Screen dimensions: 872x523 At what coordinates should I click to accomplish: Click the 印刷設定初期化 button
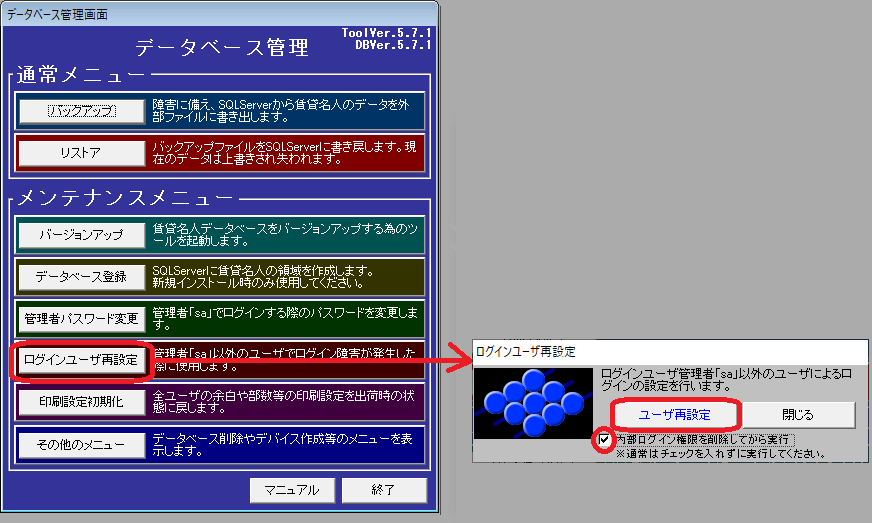point(80,402)
